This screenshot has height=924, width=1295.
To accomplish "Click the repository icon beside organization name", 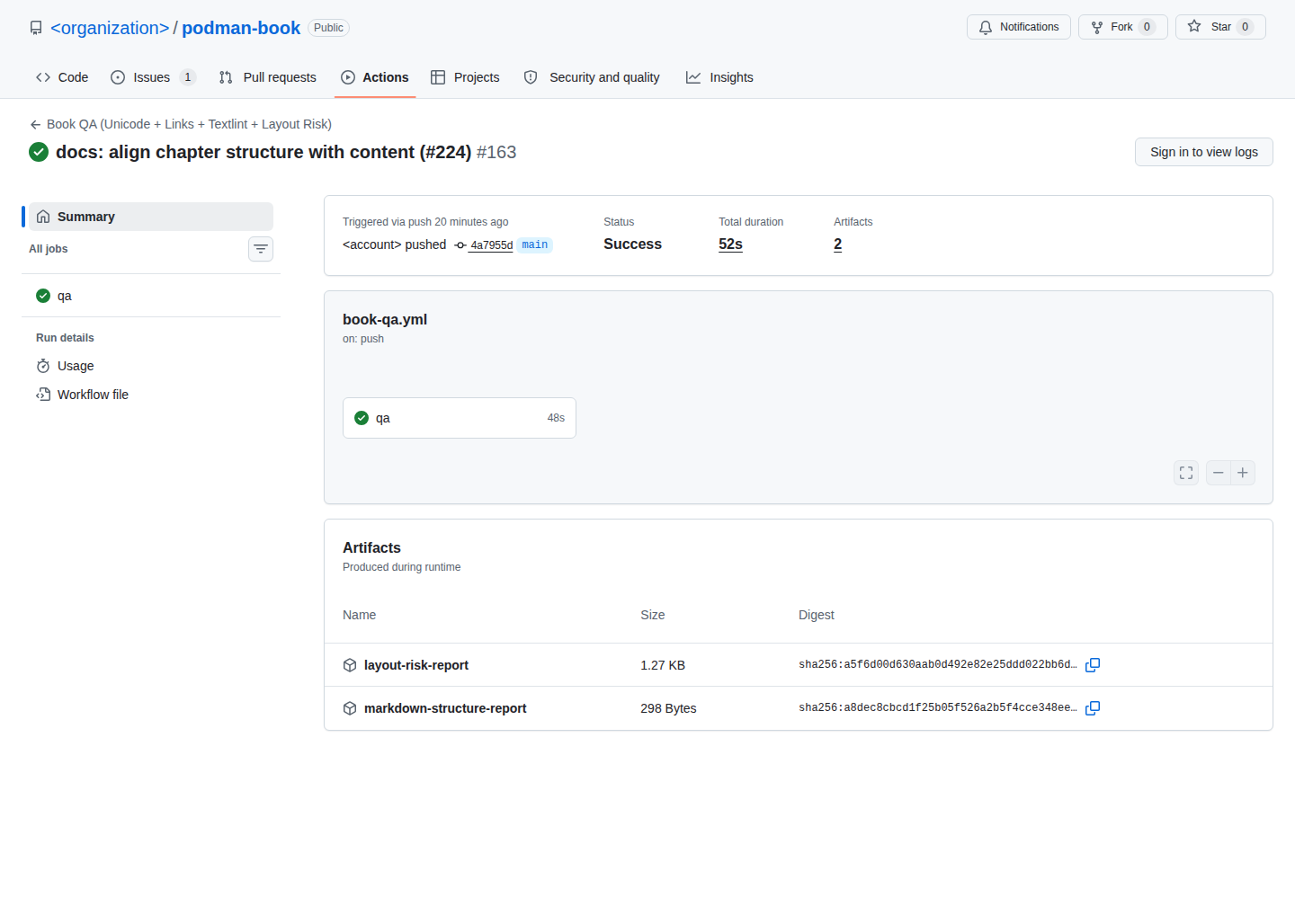I will point(36,28).
